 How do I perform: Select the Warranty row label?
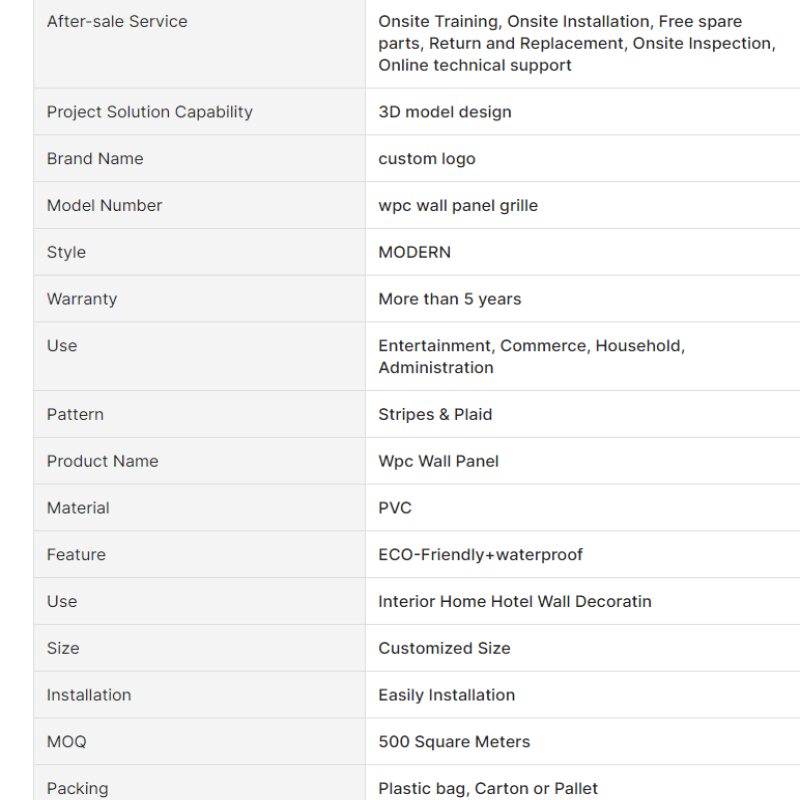[x=82, y=299]
